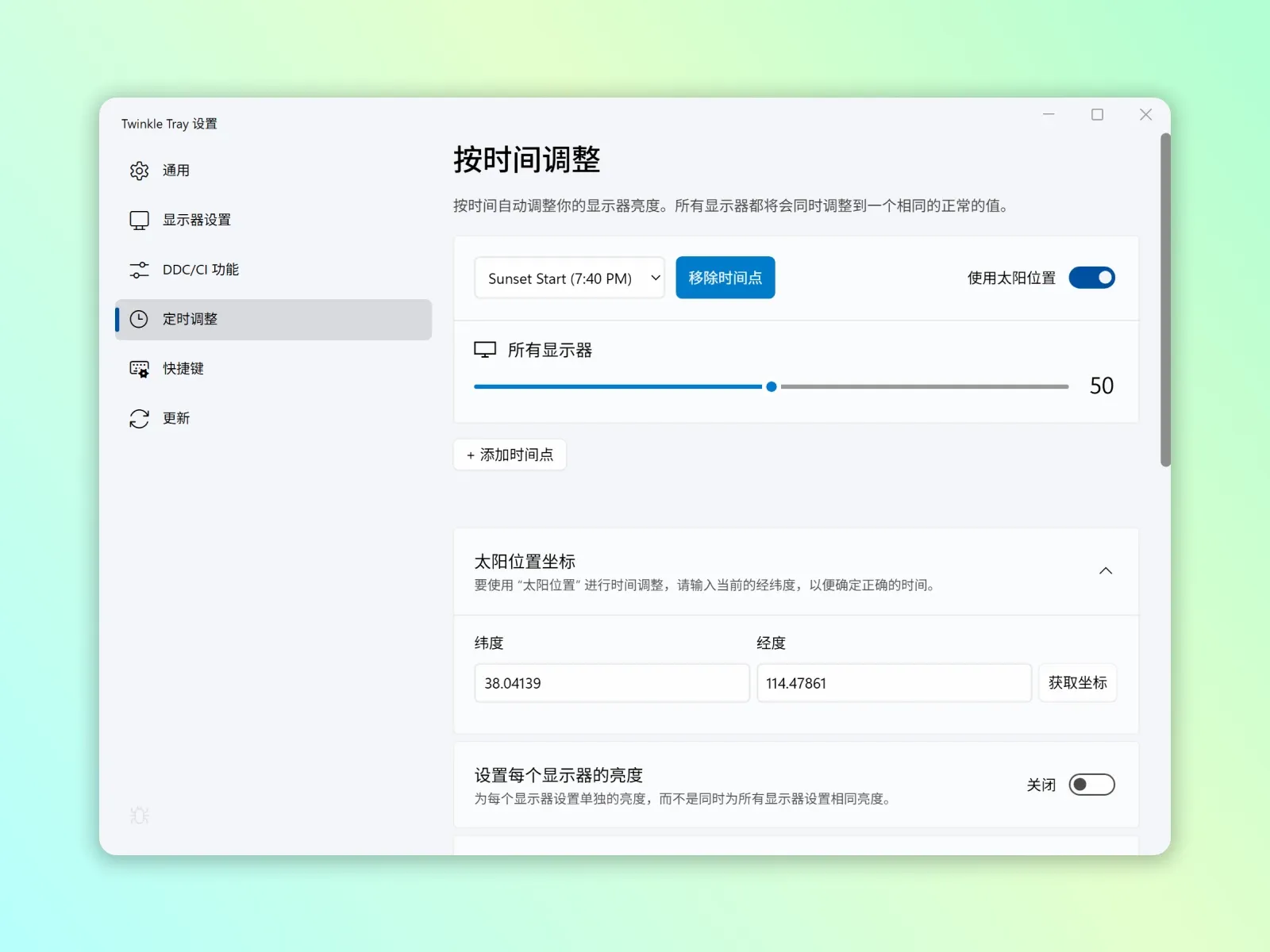Click the monitor icon next to 所有显示器
The height and width of the screenshot is (952, 1270).
(485, 350)
